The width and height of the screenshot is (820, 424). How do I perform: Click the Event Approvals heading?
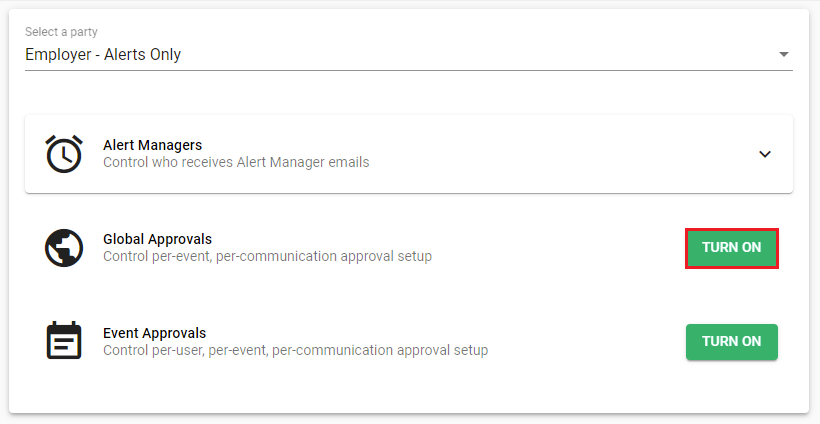point(154,333)
